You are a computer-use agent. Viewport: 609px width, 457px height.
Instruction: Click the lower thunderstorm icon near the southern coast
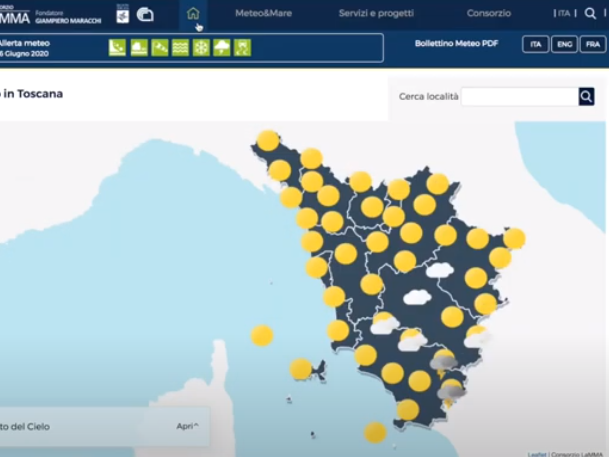(451, 393)
